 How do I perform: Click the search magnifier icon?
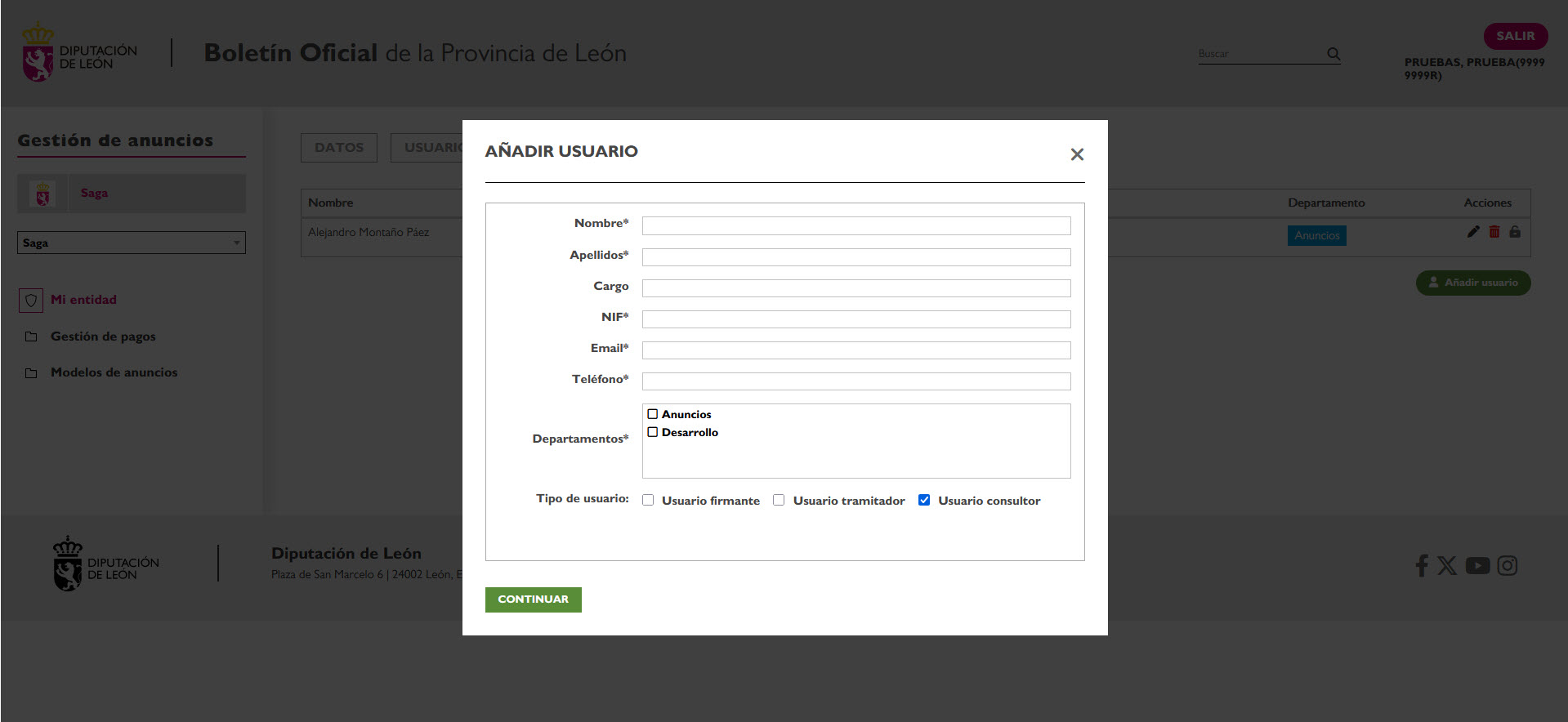pos(1333,54)
